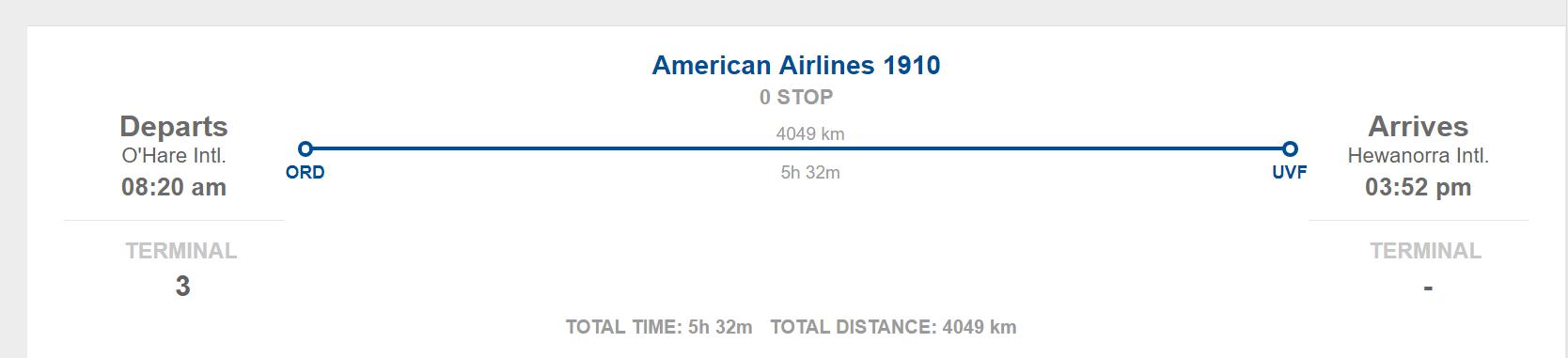Click the ORD origin circle marker
The height and width of the screenshot is (358, 1568).
pos(305,148)
